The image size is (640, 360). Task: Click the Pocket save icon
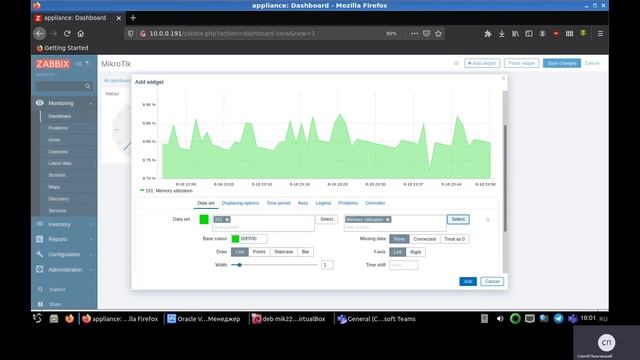pyautogui.click(x=427, y=33)
